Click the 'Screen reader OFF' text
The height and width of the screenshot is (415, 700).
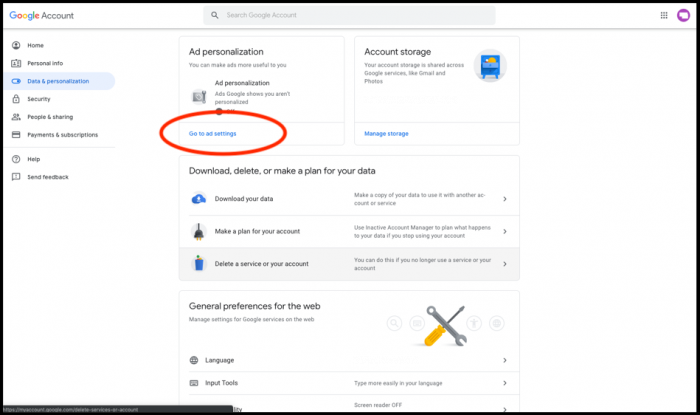[378, 405]
